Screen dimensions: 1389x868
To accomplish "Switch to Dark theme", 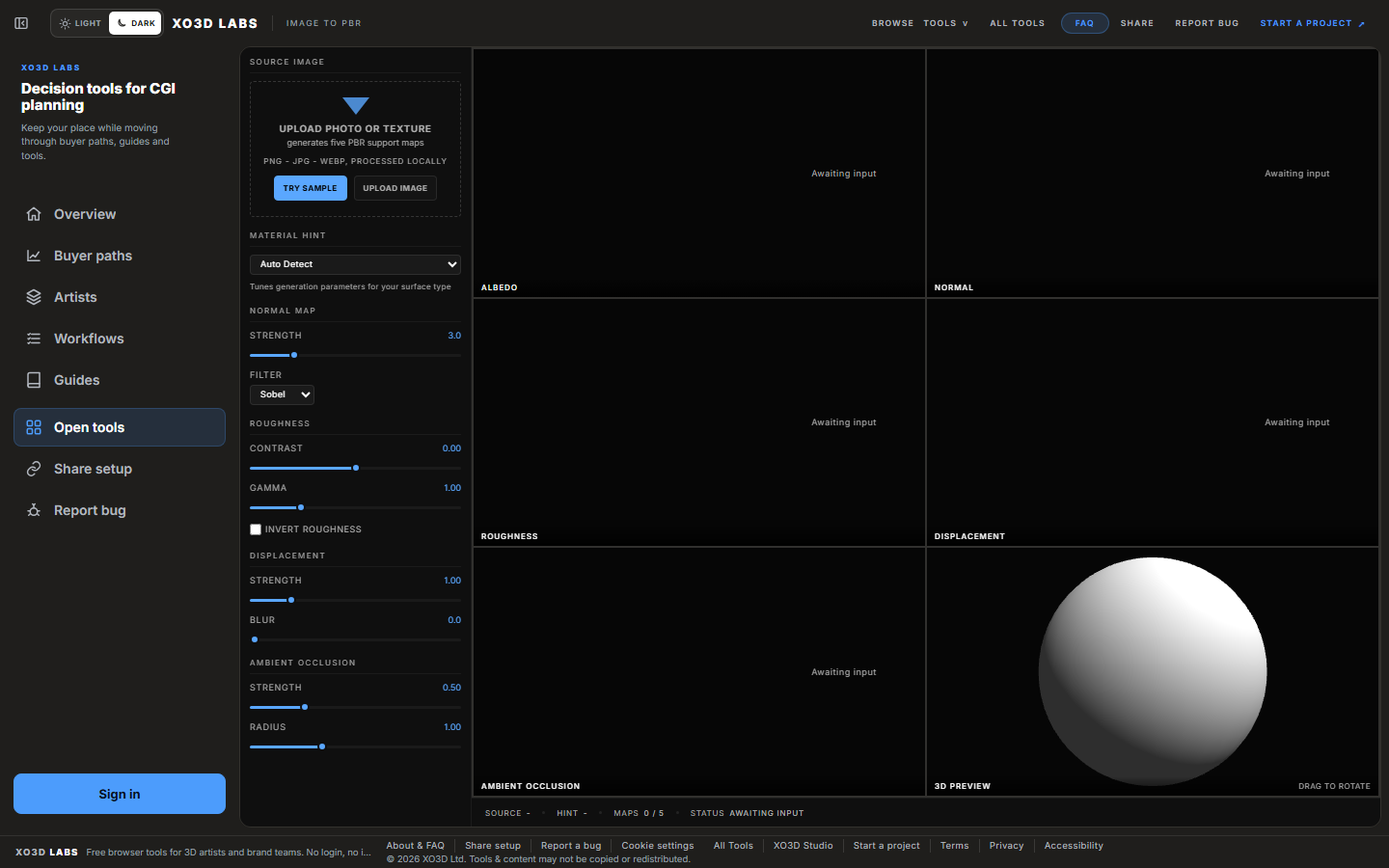I will pos(135,23).
